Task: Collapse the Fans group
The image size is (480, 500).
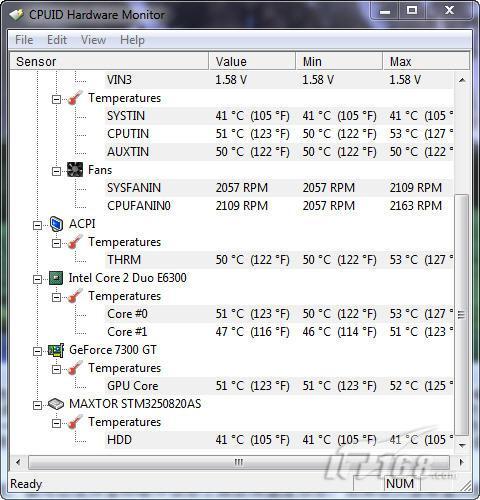Action: [x=56, y=171]
